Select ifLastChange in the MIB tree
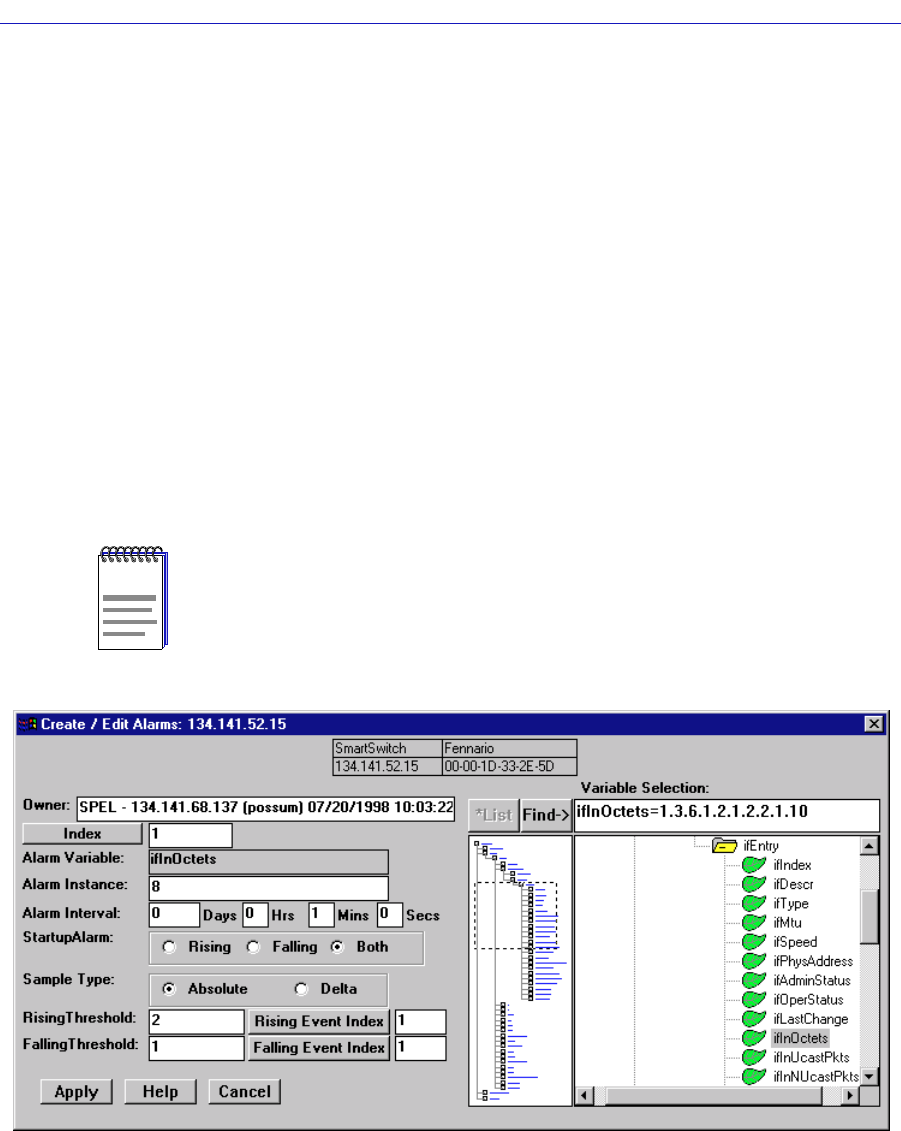This screenshot has height=1131, width=901. [x=810, y=1018]
